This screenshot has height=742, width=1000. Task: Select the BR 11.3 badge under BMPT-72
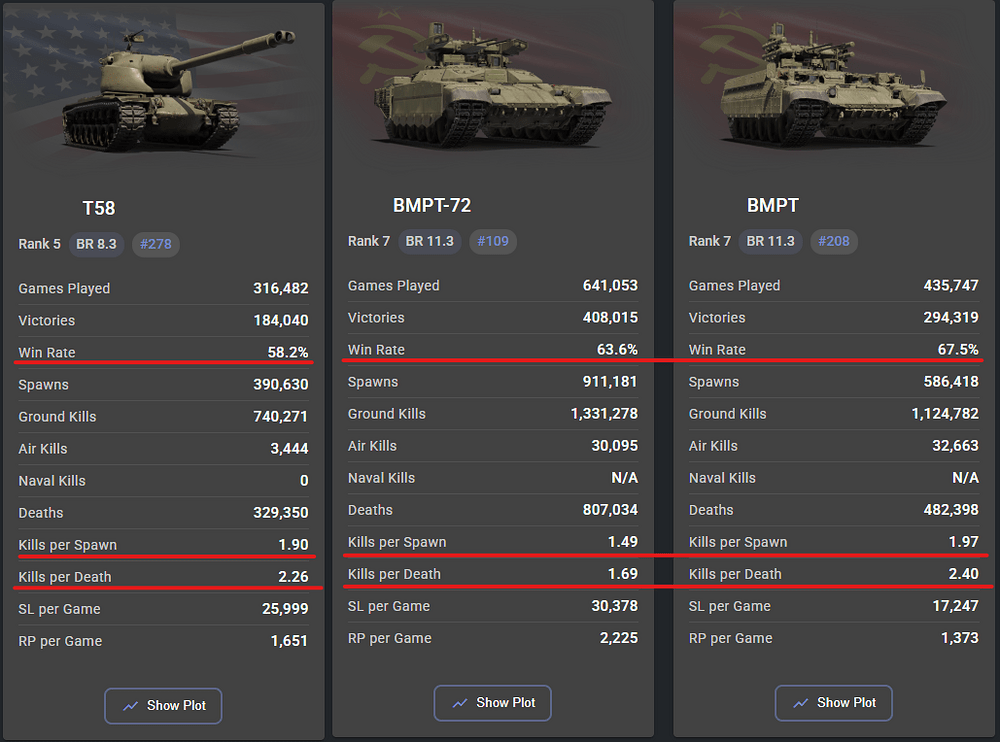[430, 241]
